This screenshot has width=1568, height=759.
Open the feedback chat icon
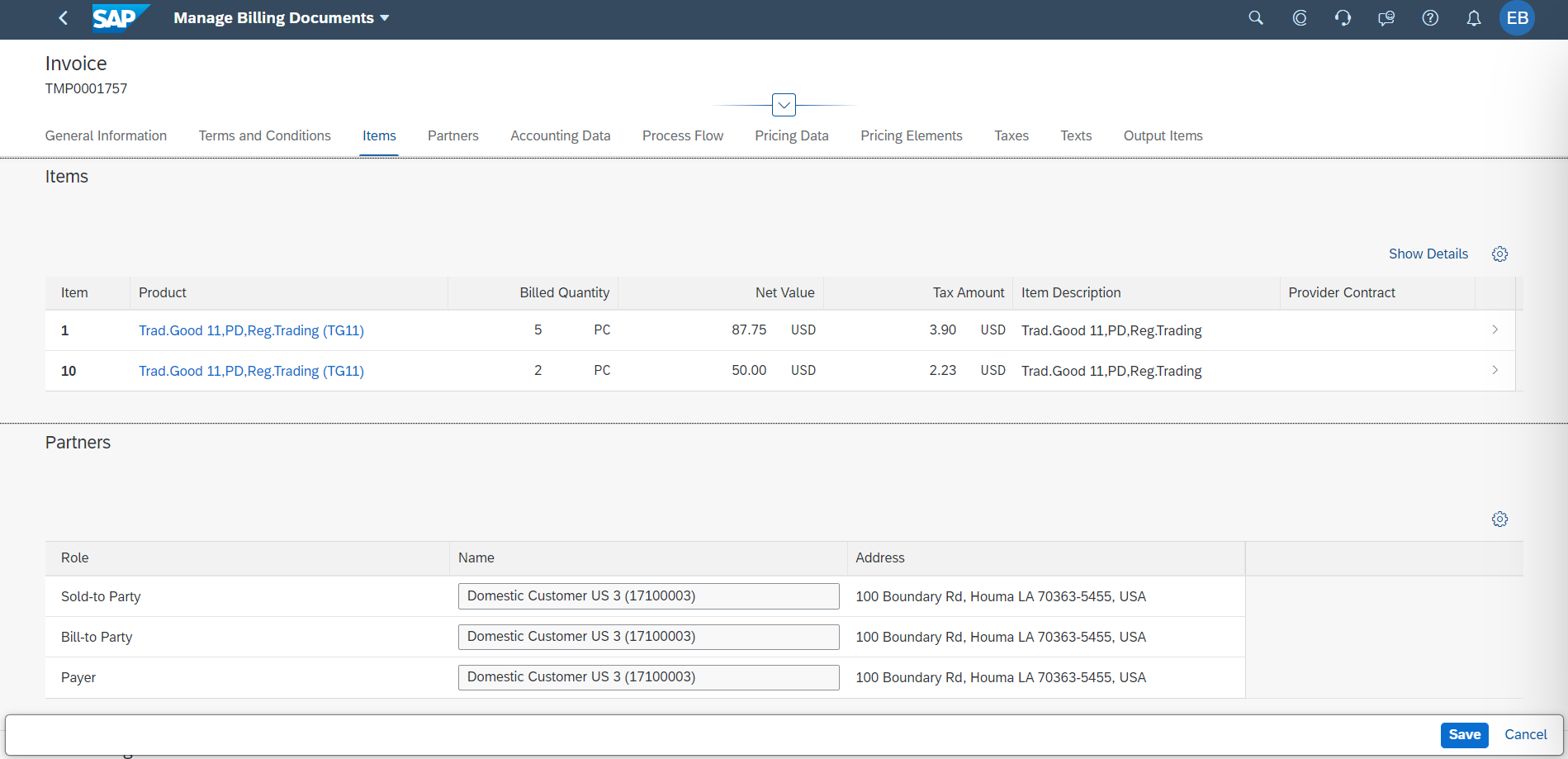(x=1386, y=18)
